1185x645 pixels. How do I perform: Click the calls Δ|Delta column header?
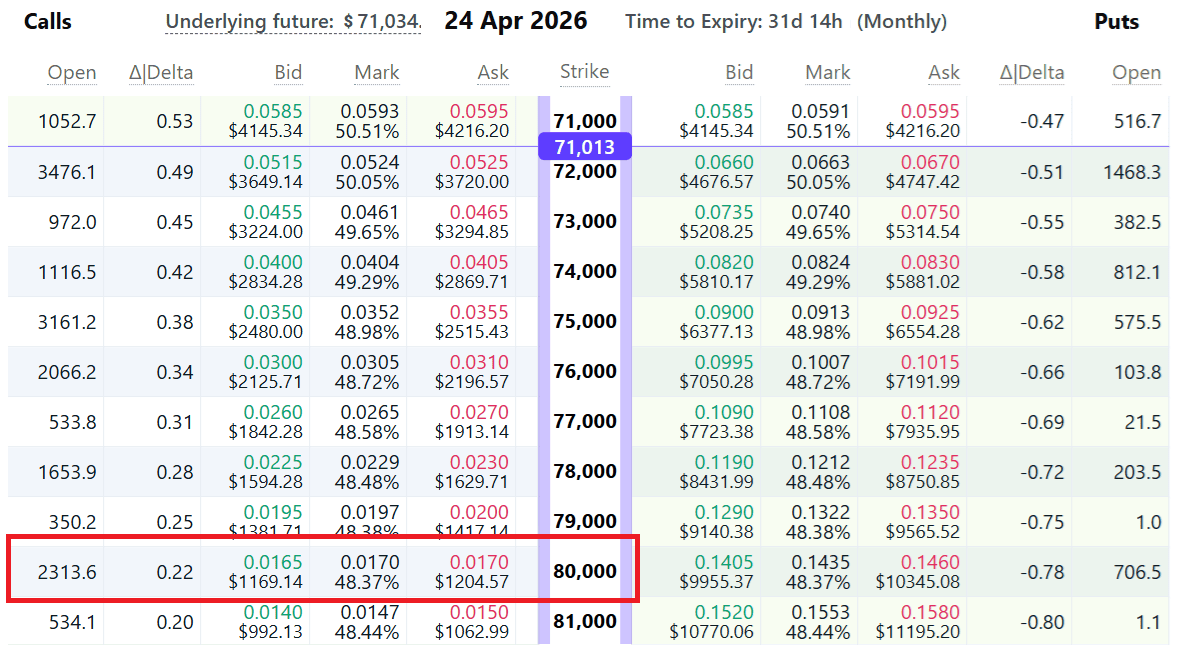[x=161, y=72]
